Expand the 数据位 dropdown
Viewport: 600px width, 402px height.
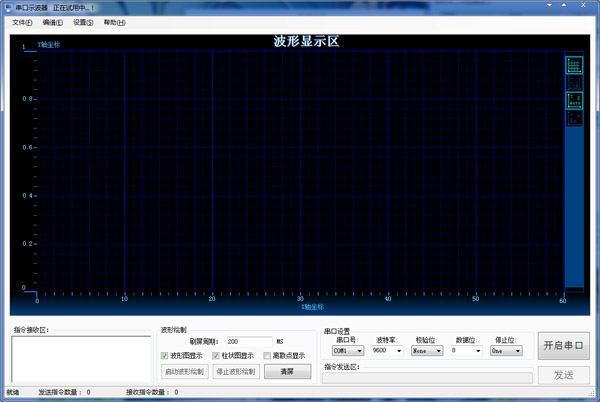[x=466, y=351]
